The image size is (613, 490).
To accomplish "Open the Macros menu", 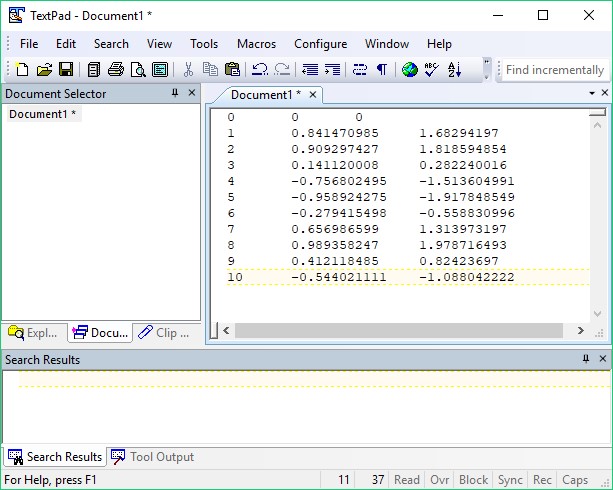I will [x=256, y=44].
